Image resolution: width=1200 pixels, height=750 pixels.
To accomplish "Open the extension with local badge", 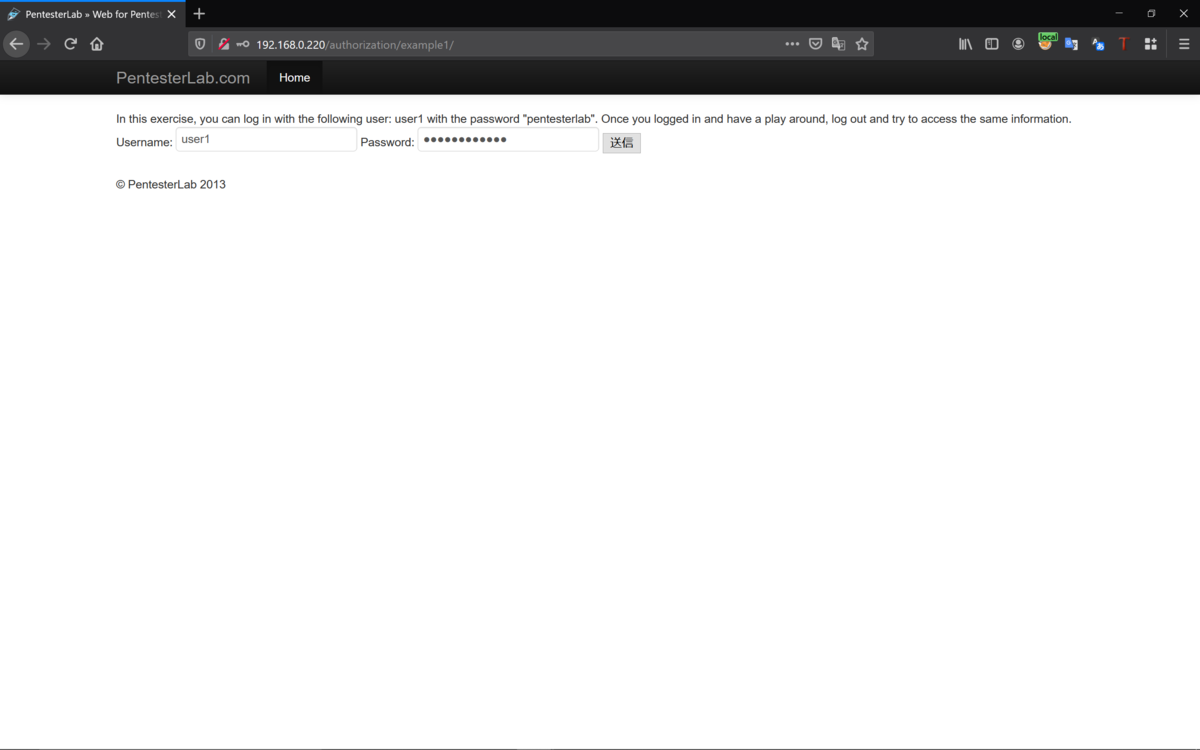I will (1046, 42).
